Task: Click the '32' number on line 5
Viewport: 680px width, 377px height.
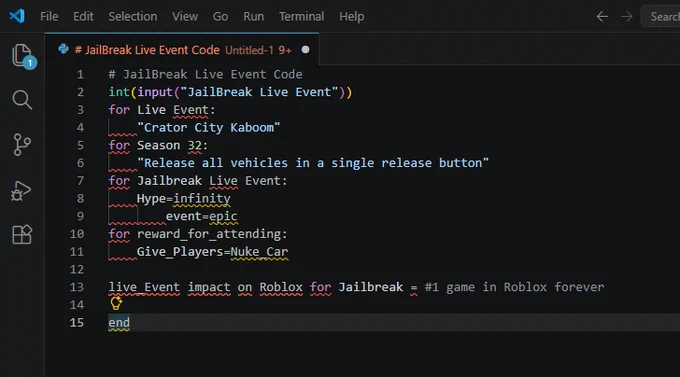Action: (x=194, y=145)
